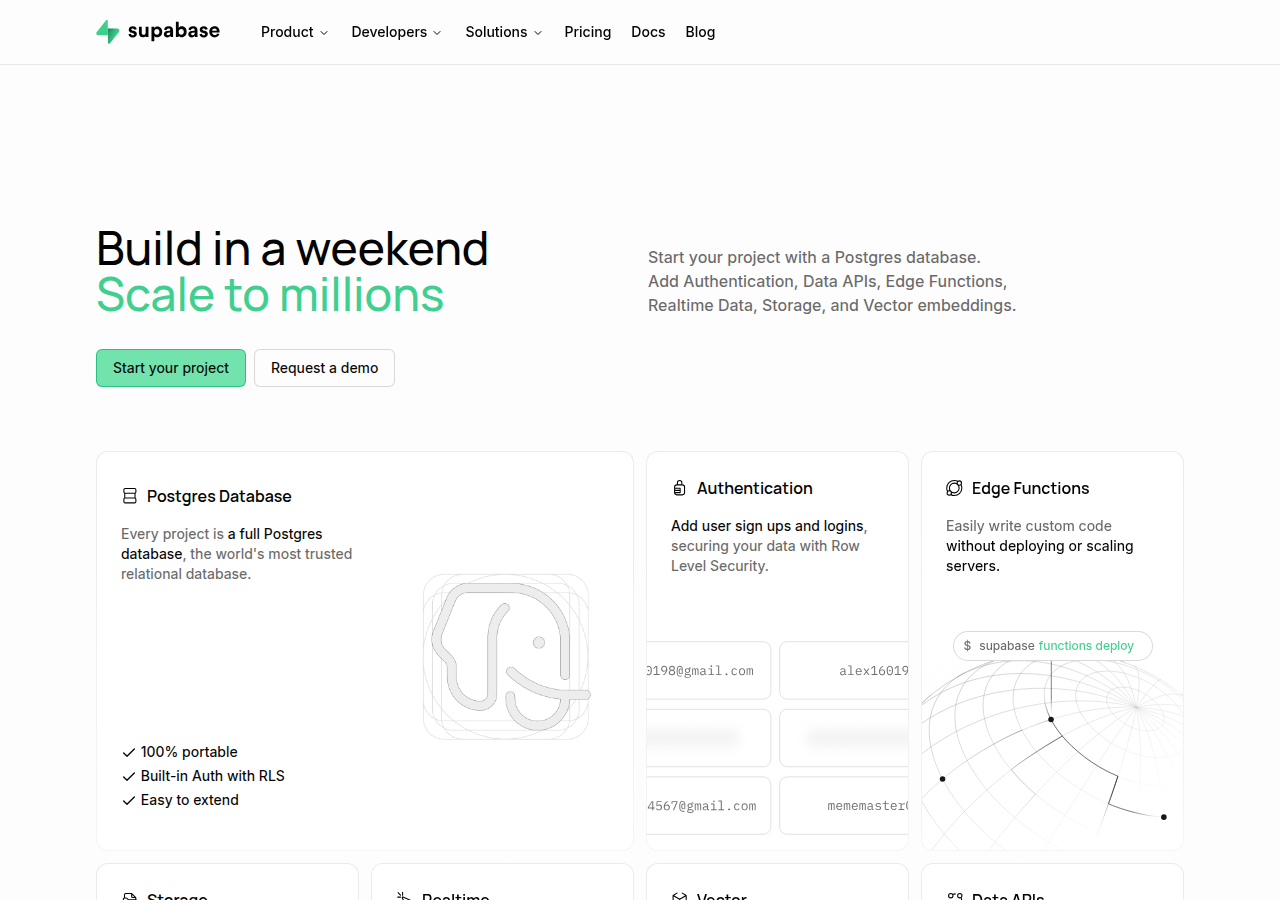
Task: Open the Developers navigation item
Action: coord(397,32)
